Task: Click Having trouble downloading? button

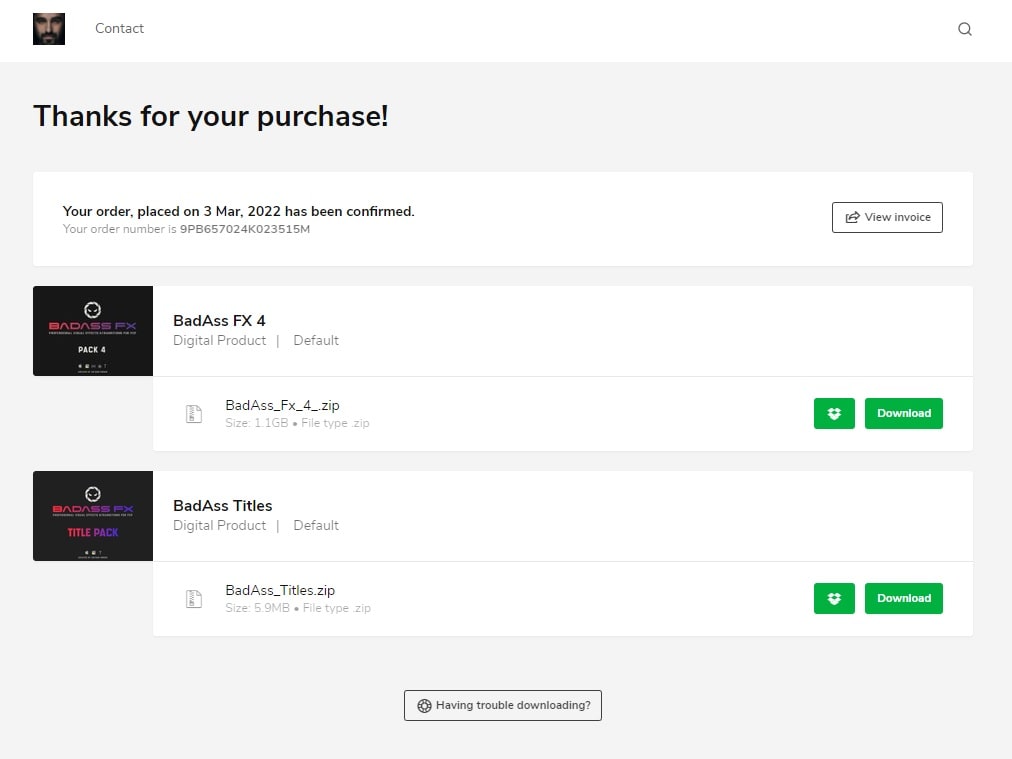Action: coord(503,705)
